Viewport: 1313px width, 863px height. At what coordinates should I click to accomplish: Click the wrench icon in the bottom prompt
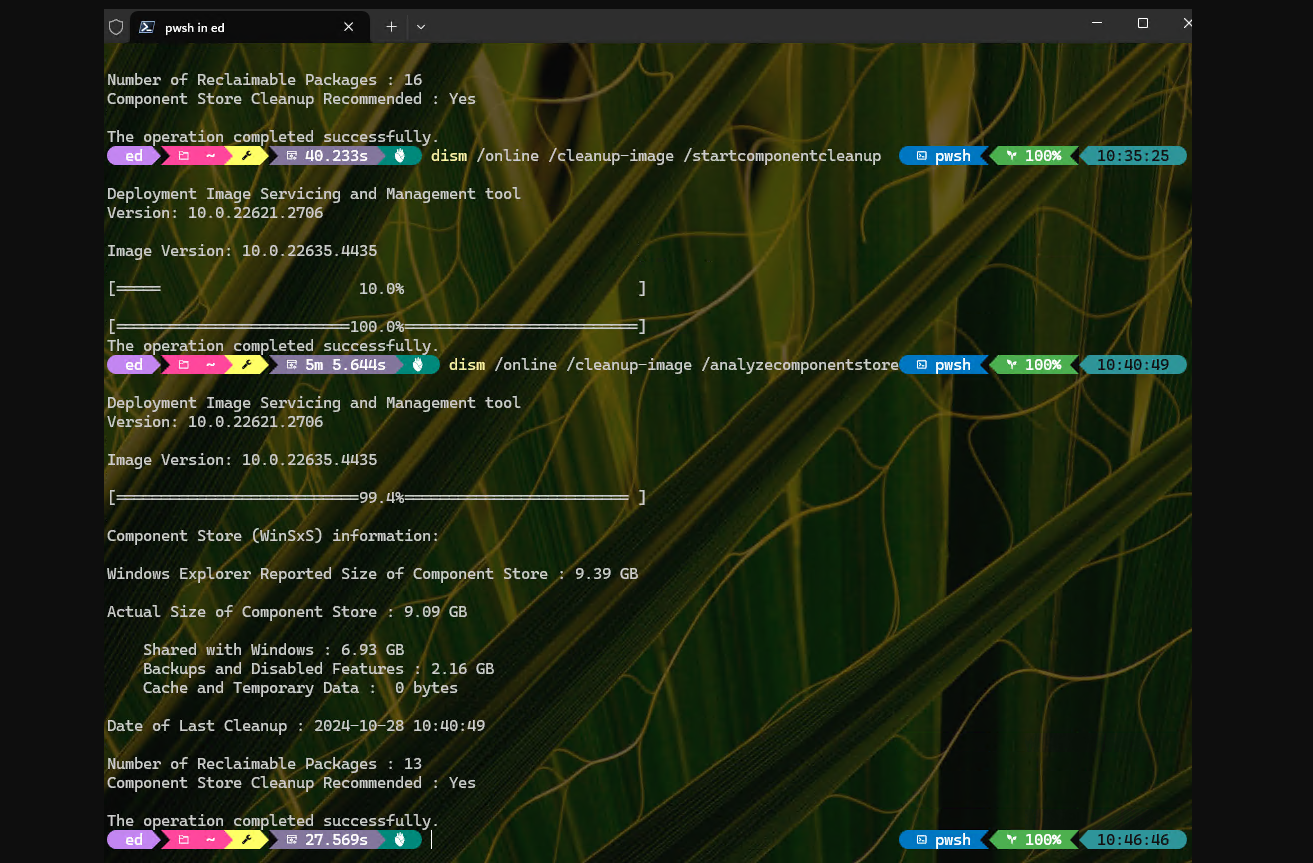click(x=247, y=839)
